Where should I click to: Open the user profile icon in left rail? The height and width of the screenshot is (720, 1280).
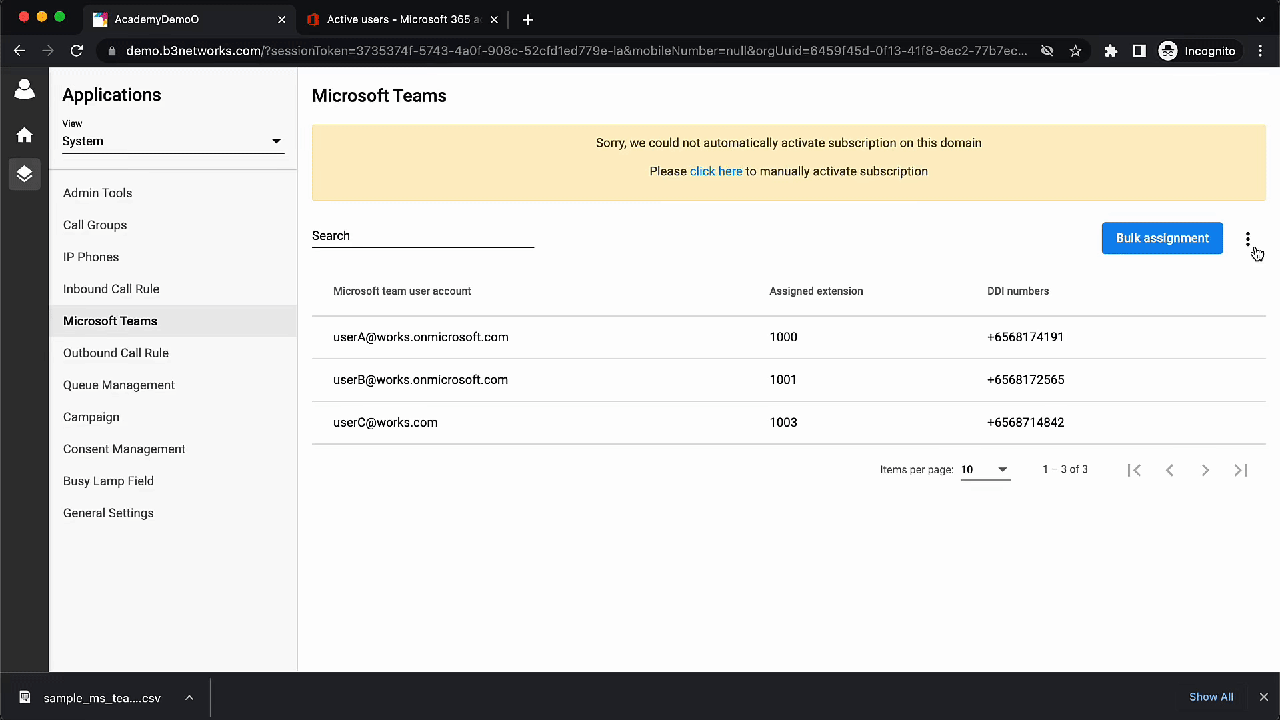point(24,90)
